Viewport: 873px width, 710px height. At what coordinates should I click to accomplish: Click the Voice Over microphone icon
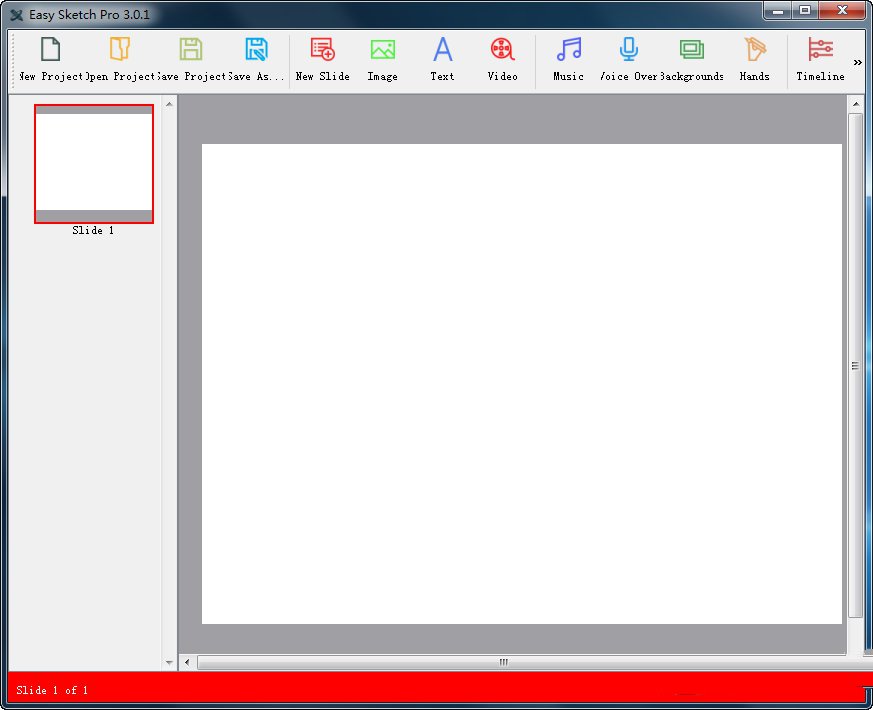[x=628, y=50]
